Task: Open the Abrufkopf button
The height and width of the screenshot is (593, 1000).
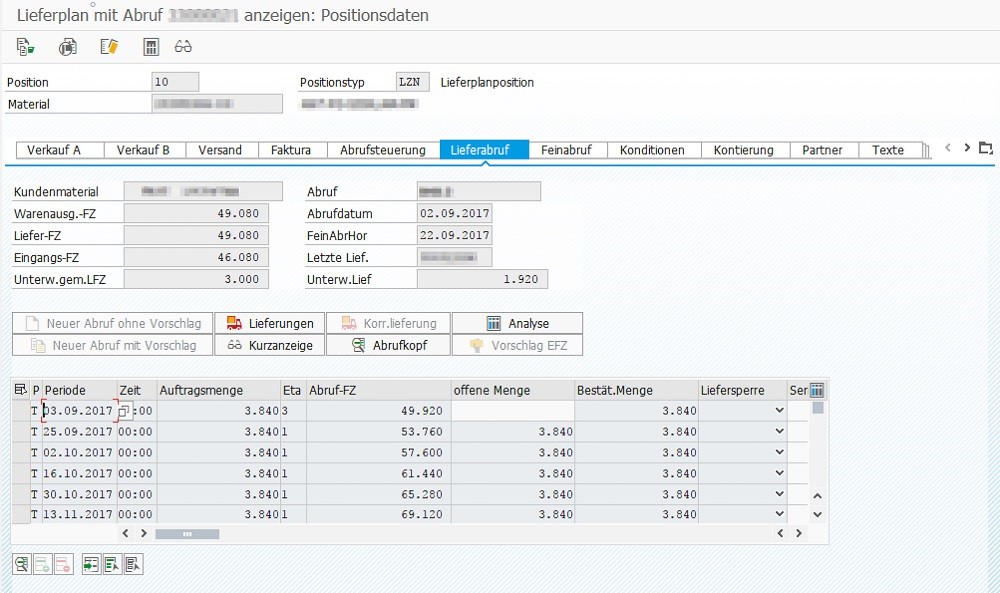Action: click(x=389, y=345)
